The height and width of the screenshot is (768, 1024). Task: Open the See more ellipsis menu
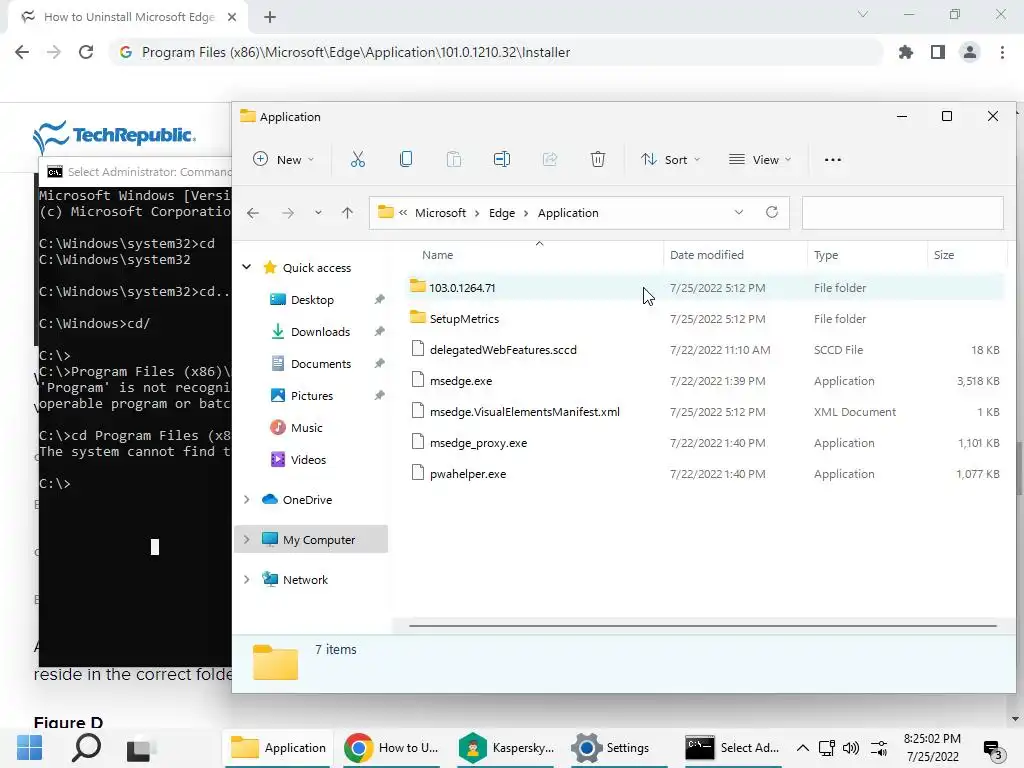[x=833, y=159]
